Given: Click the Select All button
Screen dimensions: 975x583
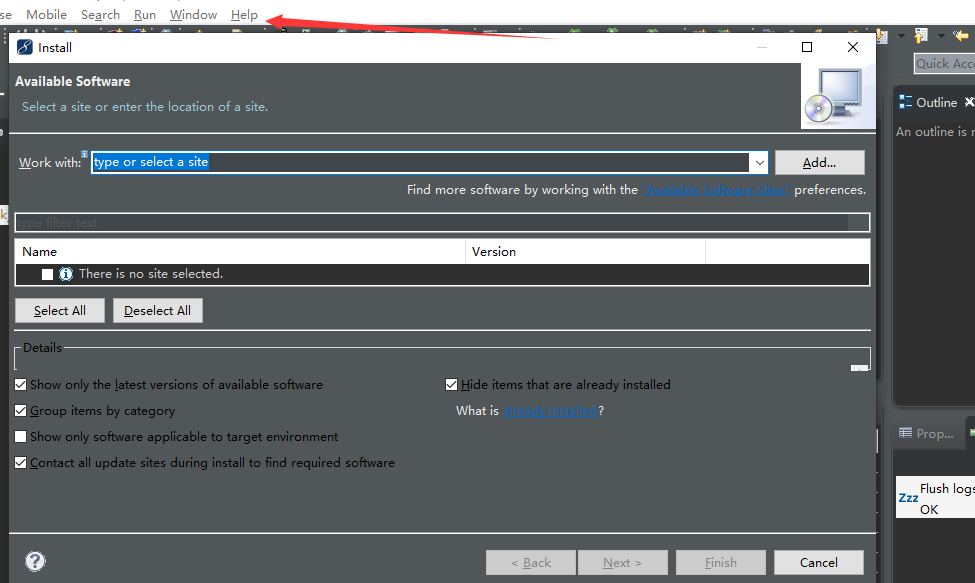Looking at the screenshot, I should (x=60, y=311).
